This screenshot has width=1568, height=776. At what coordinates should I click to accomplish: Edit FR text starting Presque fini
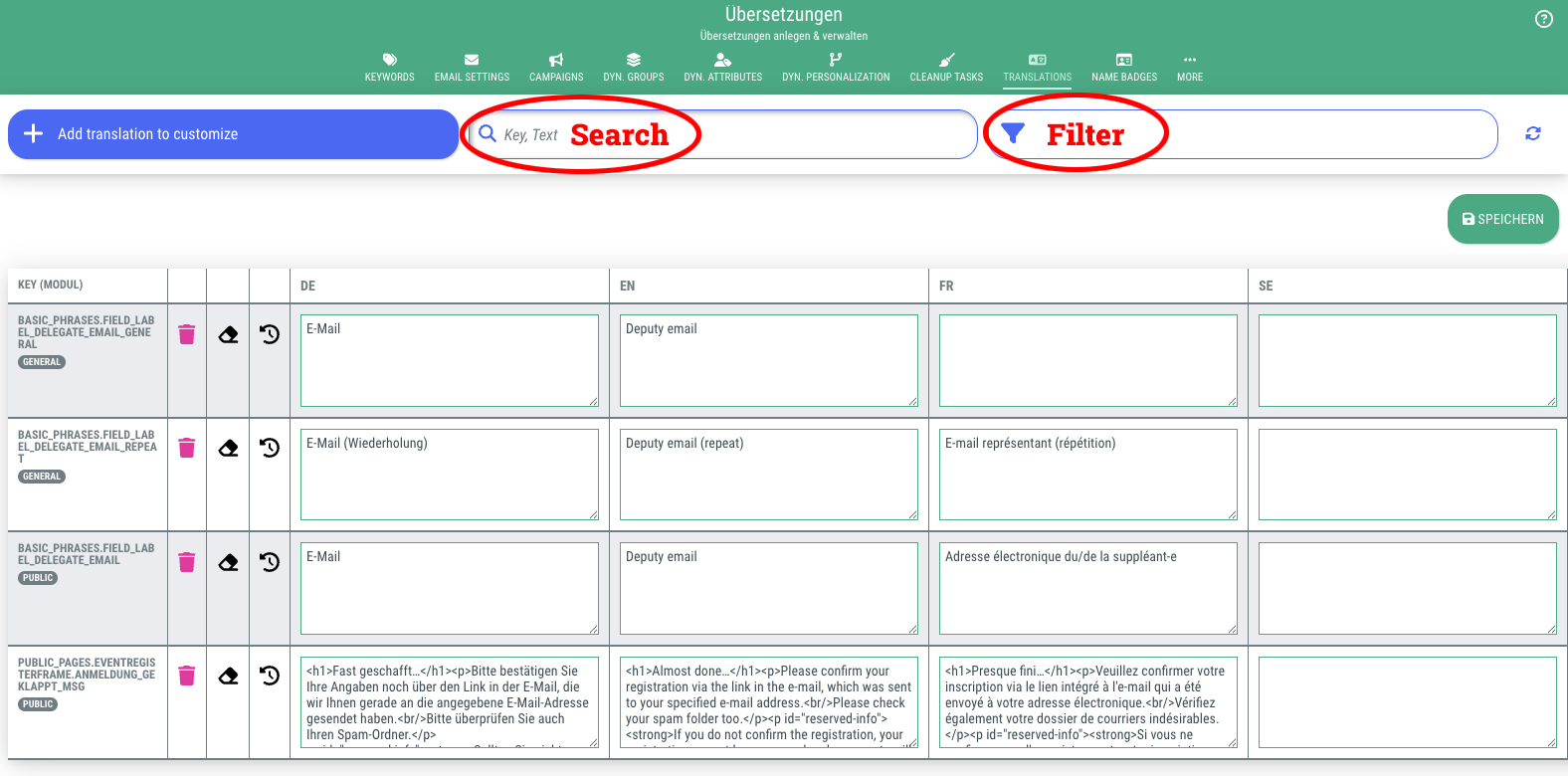pyautogui.click(x=1088, y=702)
